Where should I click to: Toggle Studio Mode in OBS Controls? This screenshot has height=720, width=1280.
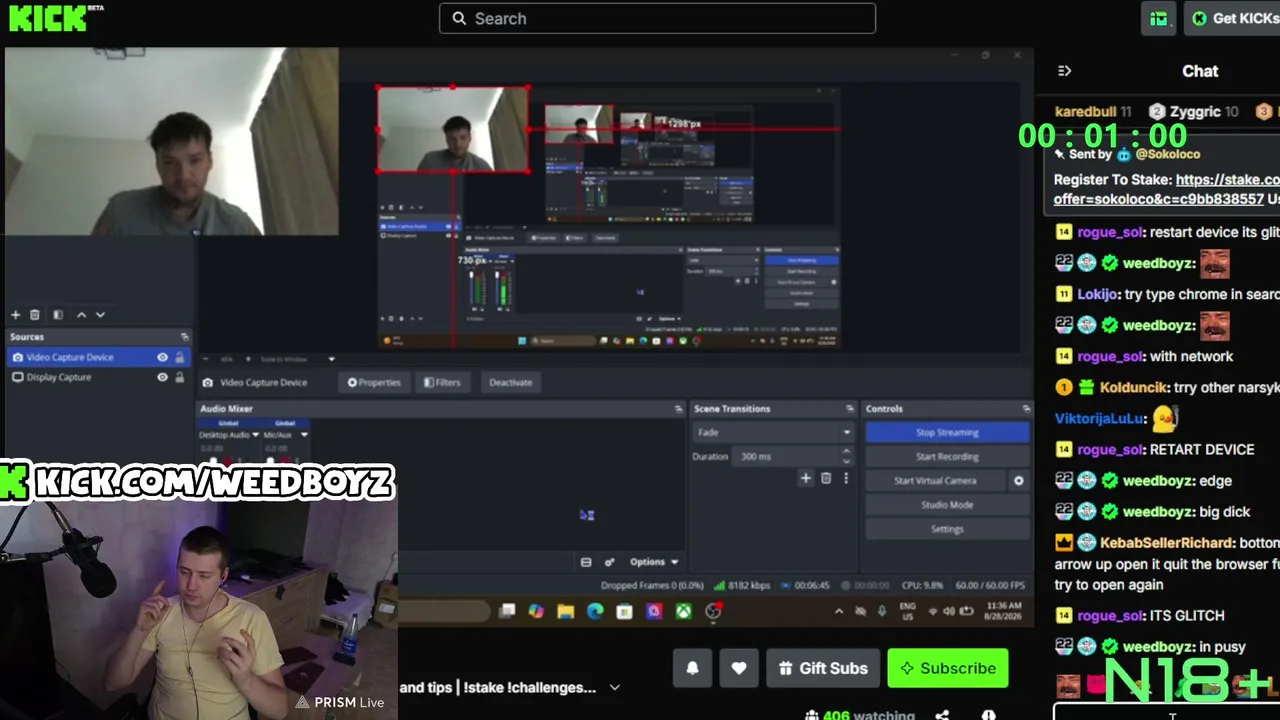[x=947, y=505]
